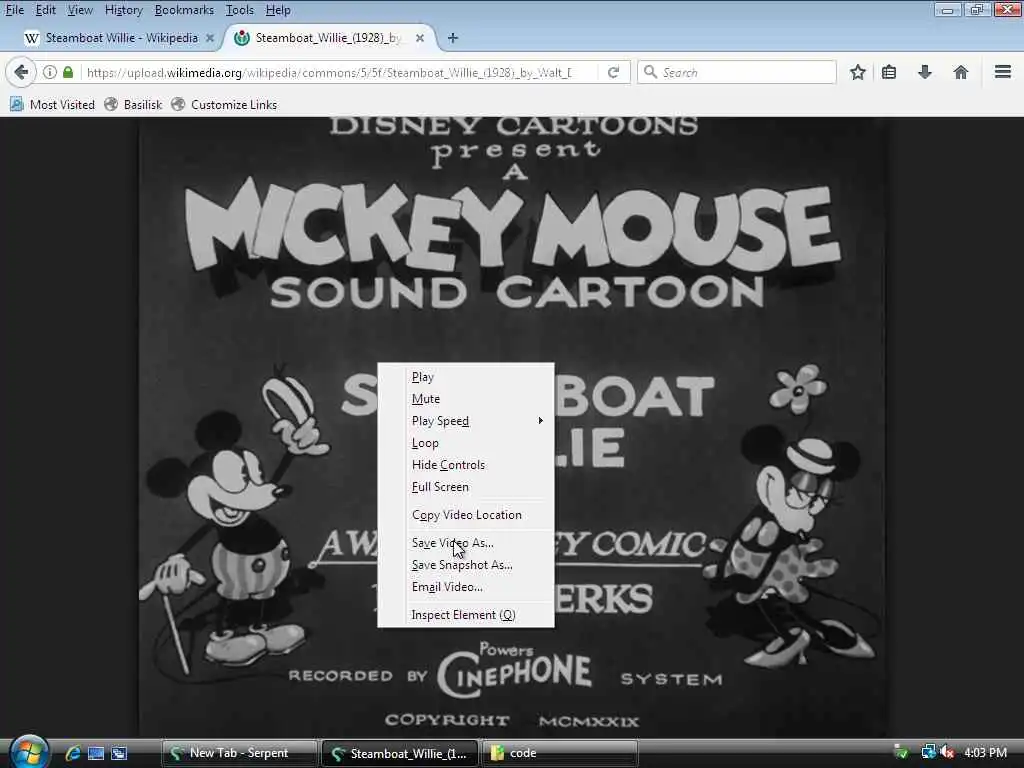Click Show Desktop quick launch icon
Screen dimensions: 1024x768
[x=96, y=754]
